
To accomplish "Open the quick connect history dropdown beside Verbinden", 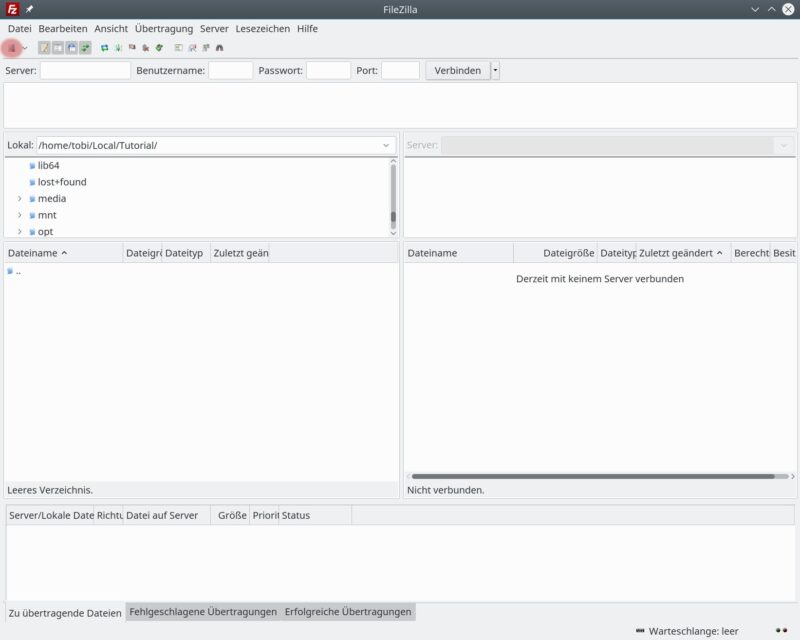I will click(495, 70).
